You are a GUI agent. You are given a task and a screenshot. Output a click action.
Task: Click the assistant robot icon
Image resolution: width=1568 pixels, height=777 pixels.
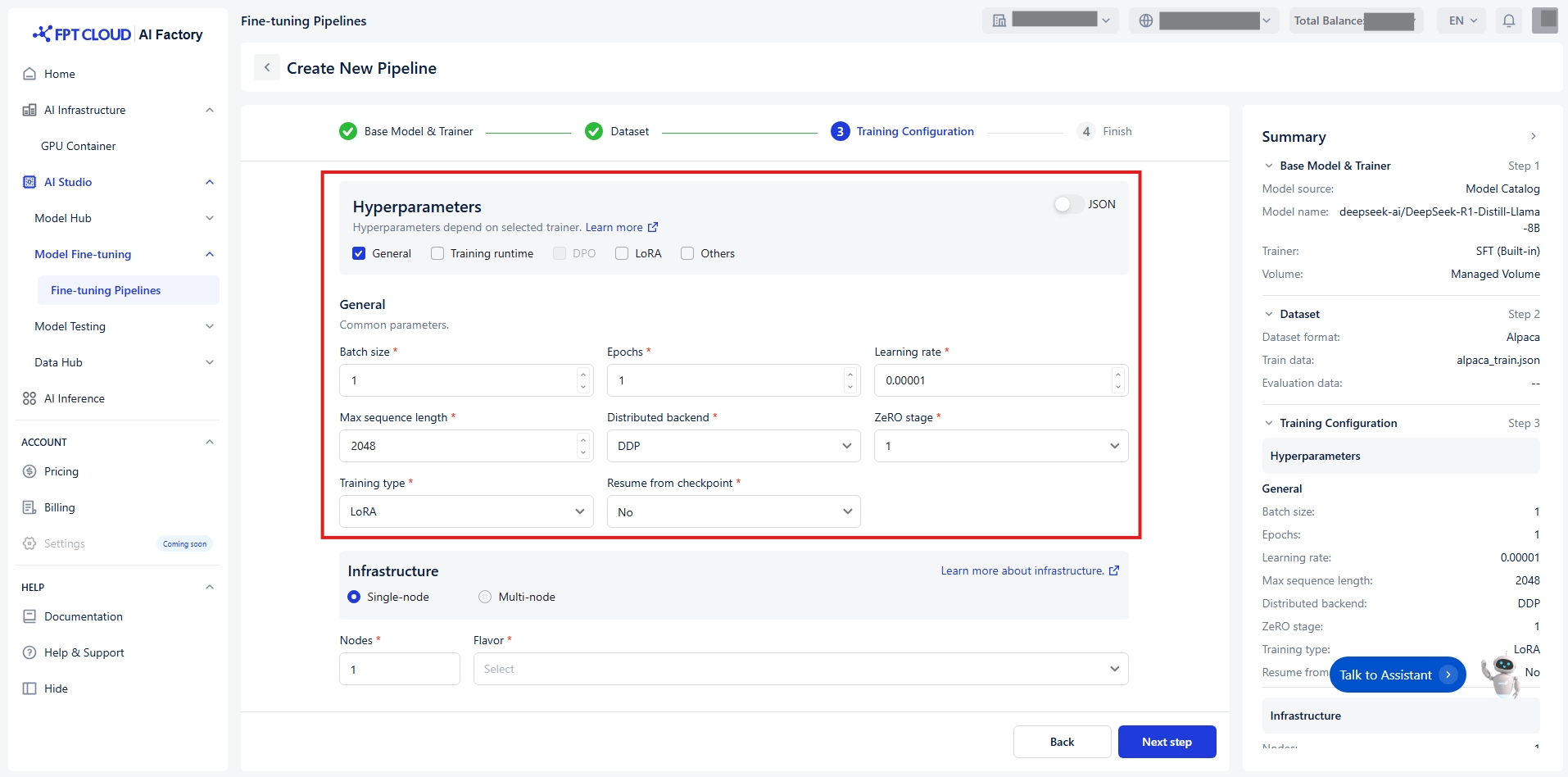click(1502, 674)
